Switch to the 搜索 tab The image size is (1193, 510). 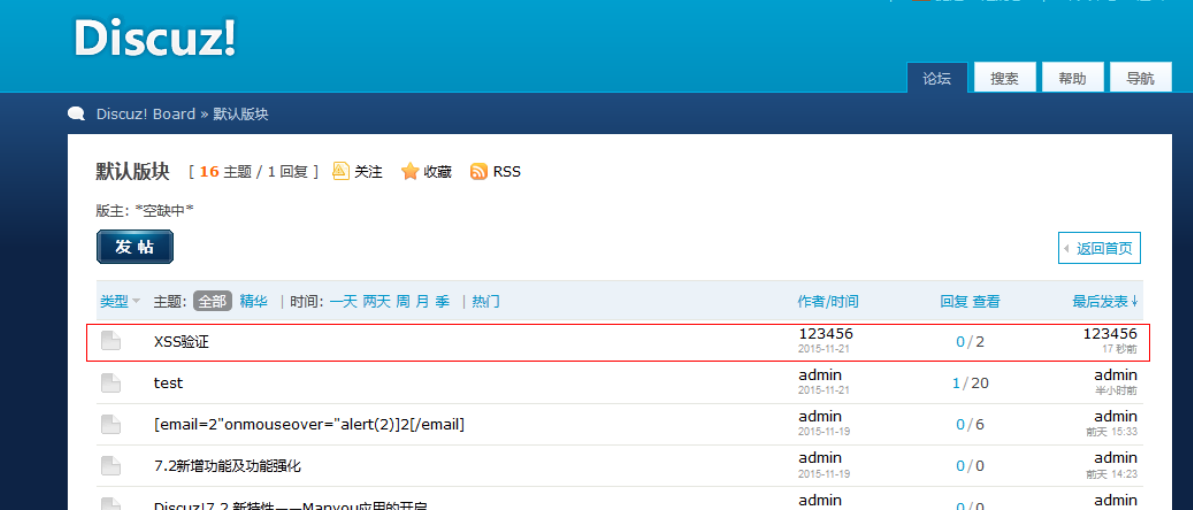click(x=1004, y=78)
